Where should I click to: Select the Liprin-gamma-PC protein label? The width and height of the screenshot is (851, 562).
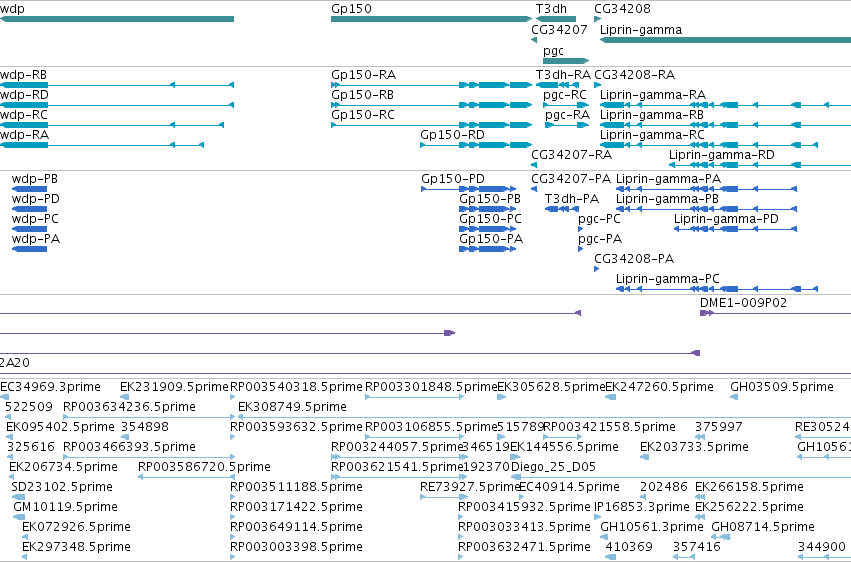(668, 279)
